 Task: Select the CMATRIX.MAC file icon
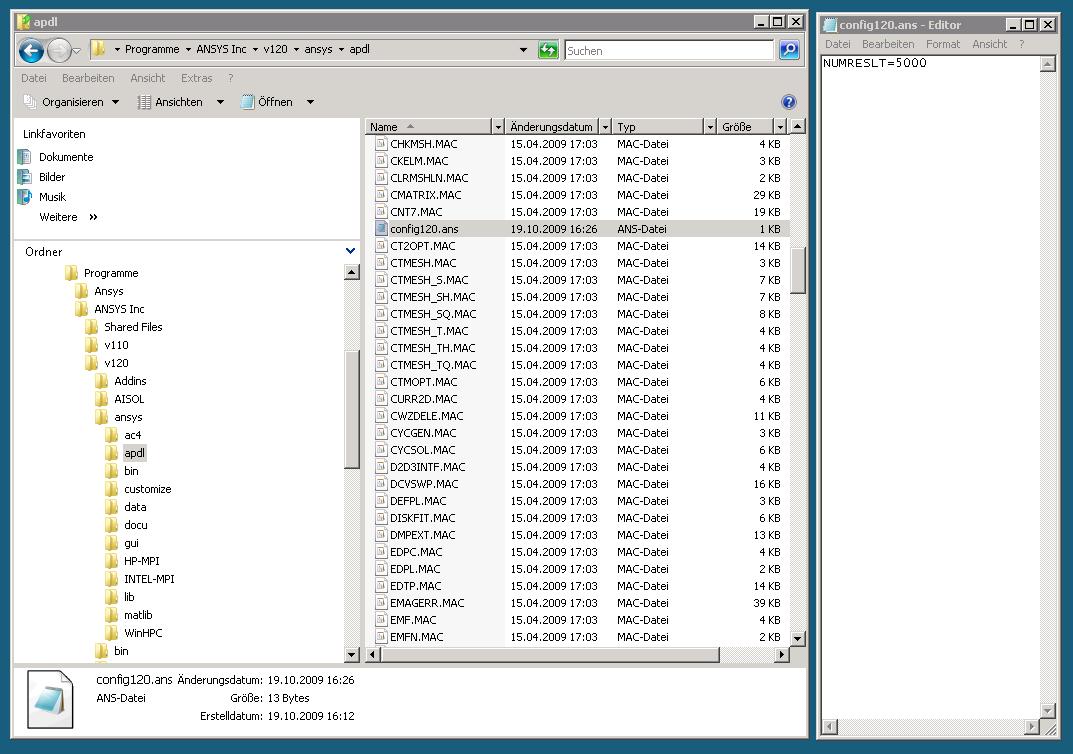tap(381, 195)
